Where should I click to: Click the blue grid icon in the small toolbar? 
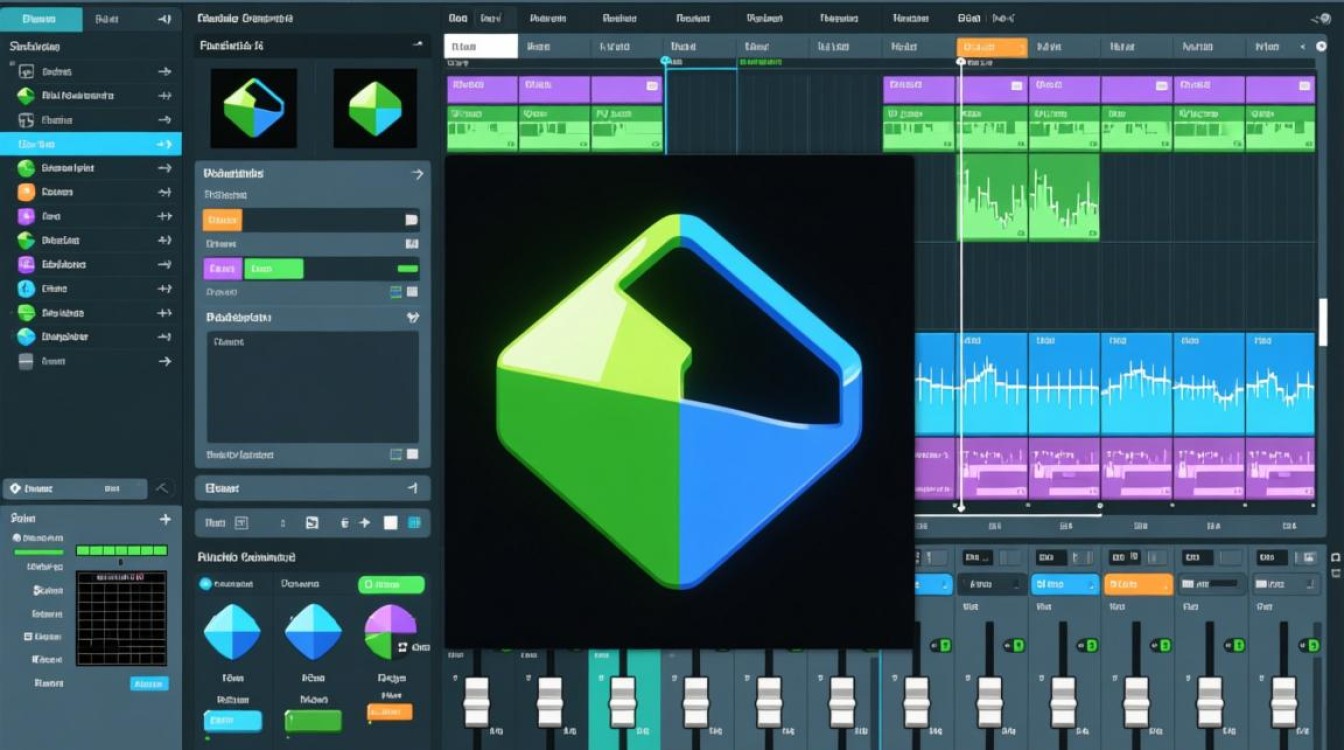(413, 522)
